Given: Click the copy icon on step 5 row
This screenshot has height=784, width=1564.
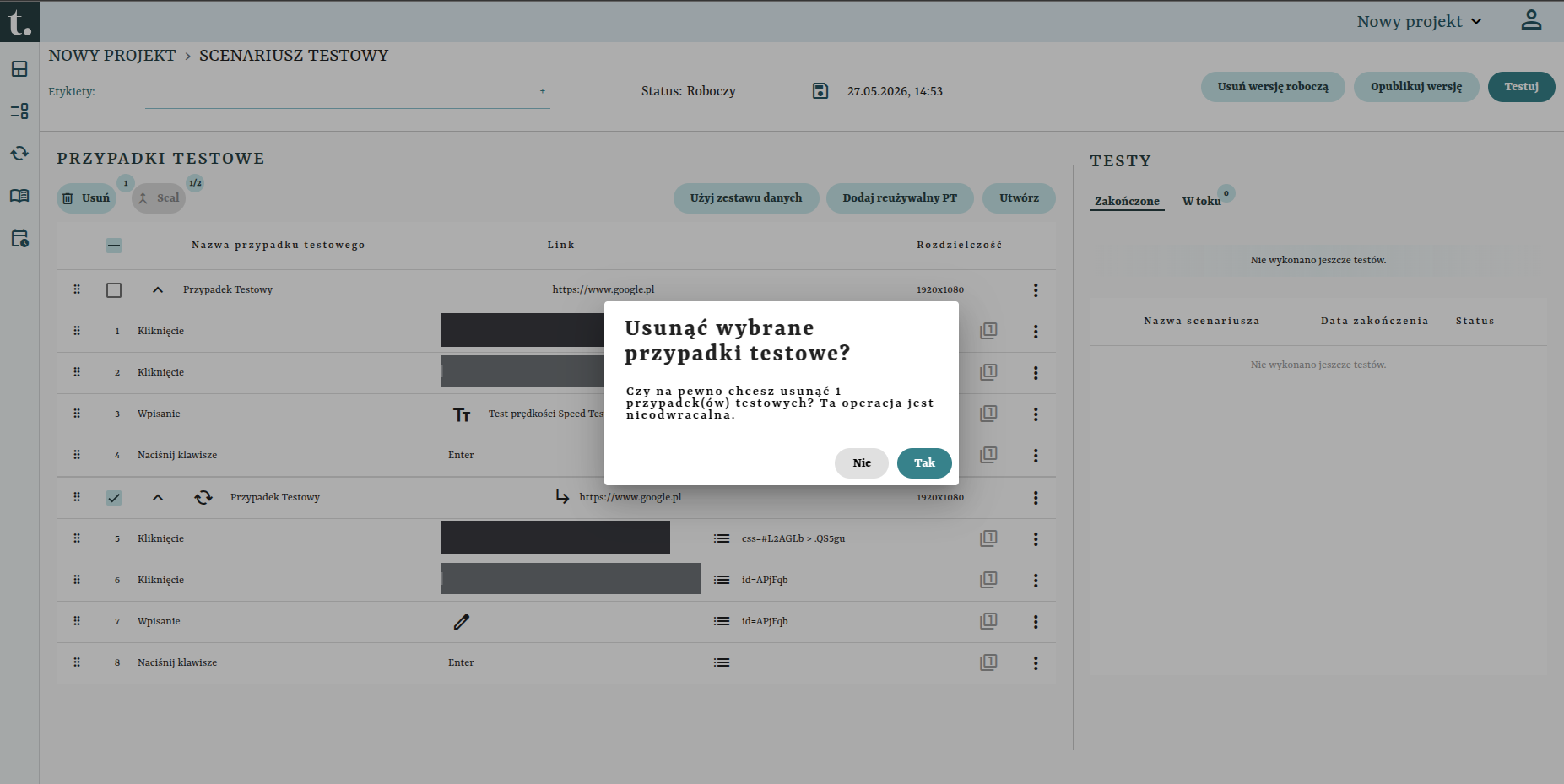Looking at the screenshot, I should tap(988, 538).
